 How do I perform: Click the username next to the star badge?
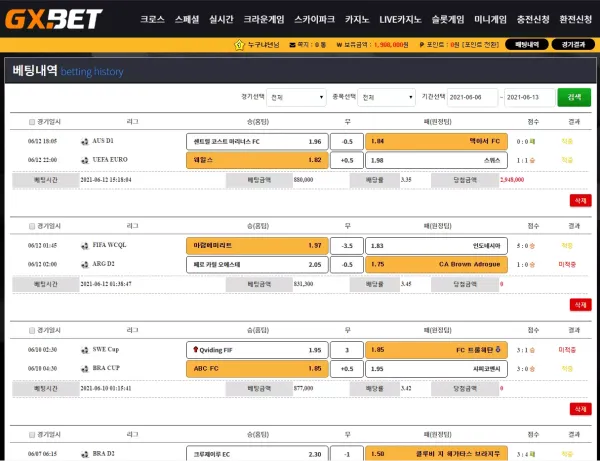click(263, 45)
